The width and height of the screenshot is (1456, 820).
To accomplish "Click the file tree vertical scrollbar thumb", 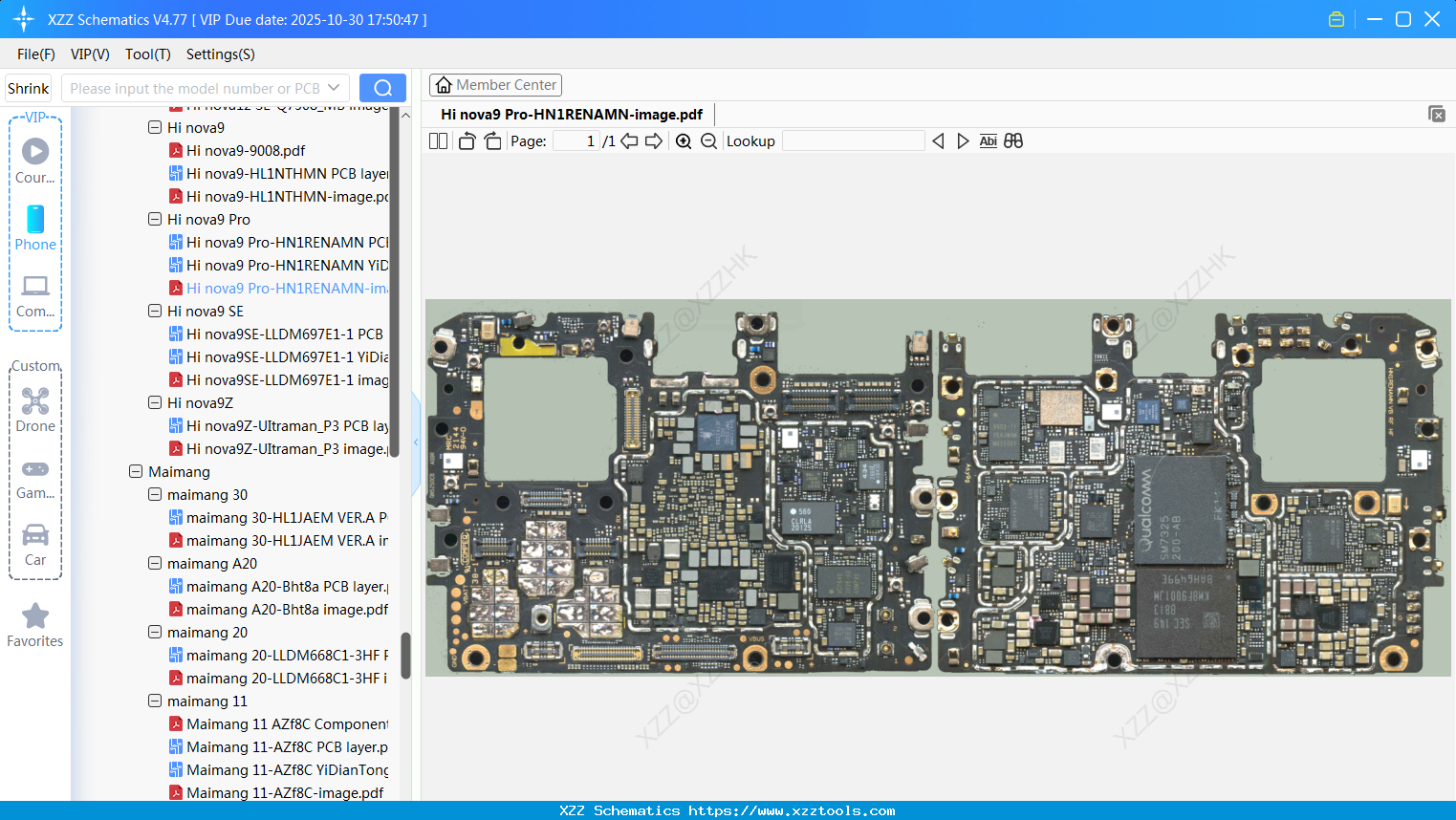I will coord(405,656).
